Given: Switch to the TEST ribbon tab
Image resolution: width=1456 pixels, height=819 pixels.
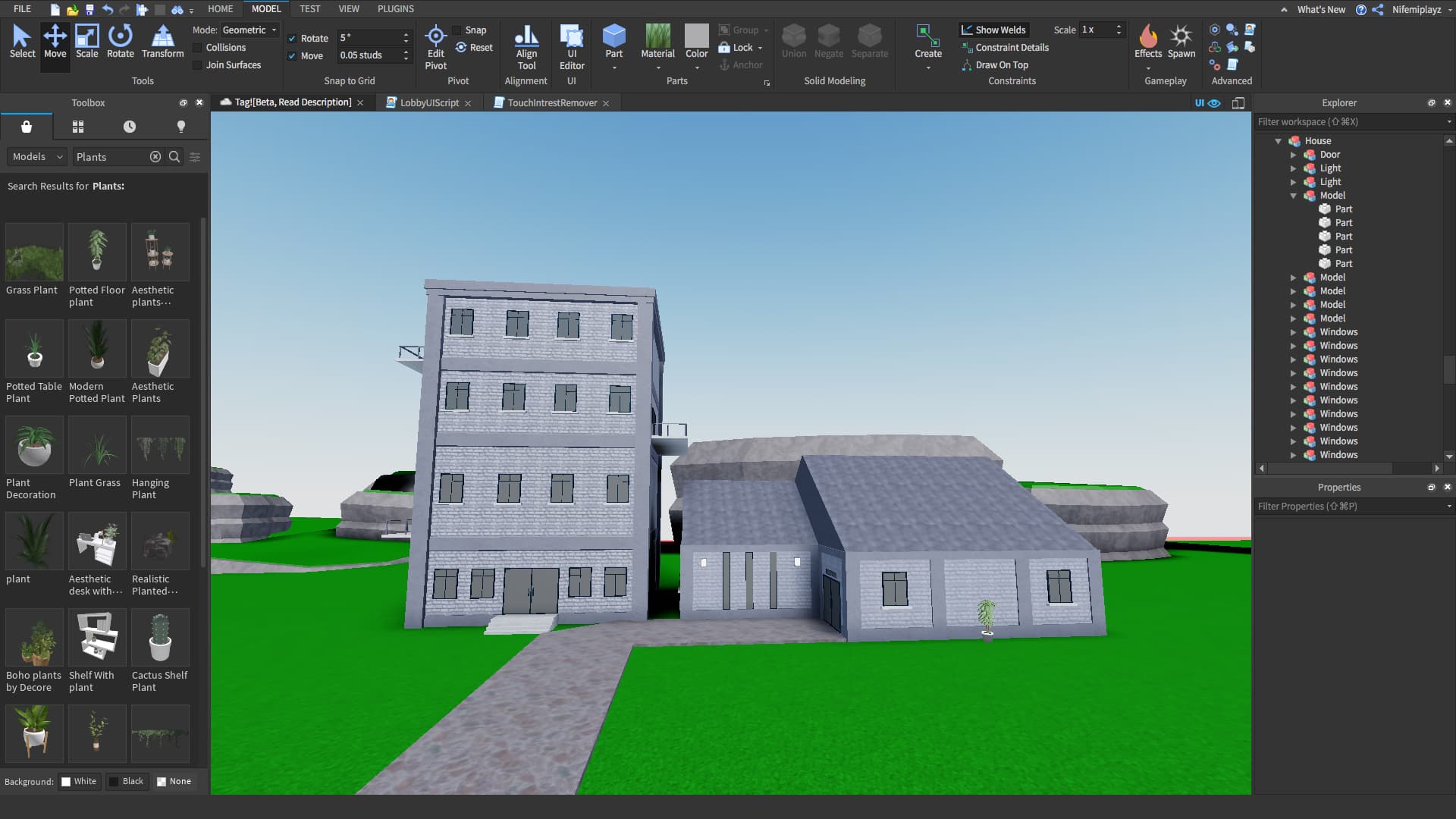Looking at the screenshot, I should 309,8.
